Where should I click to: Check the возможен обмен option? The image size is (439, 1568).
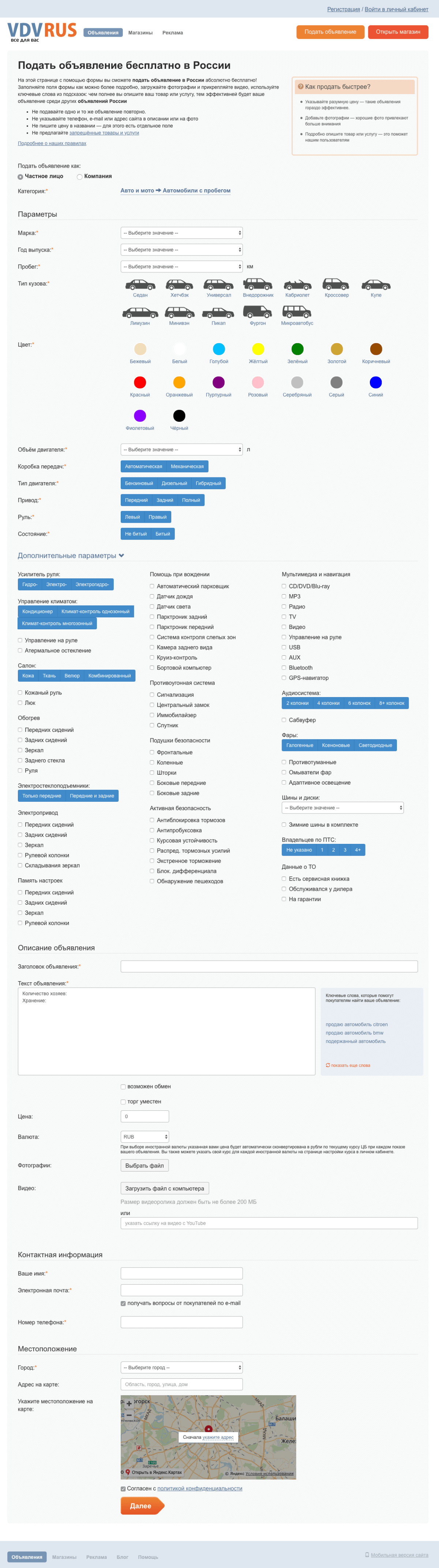[x=123, y=1087]
